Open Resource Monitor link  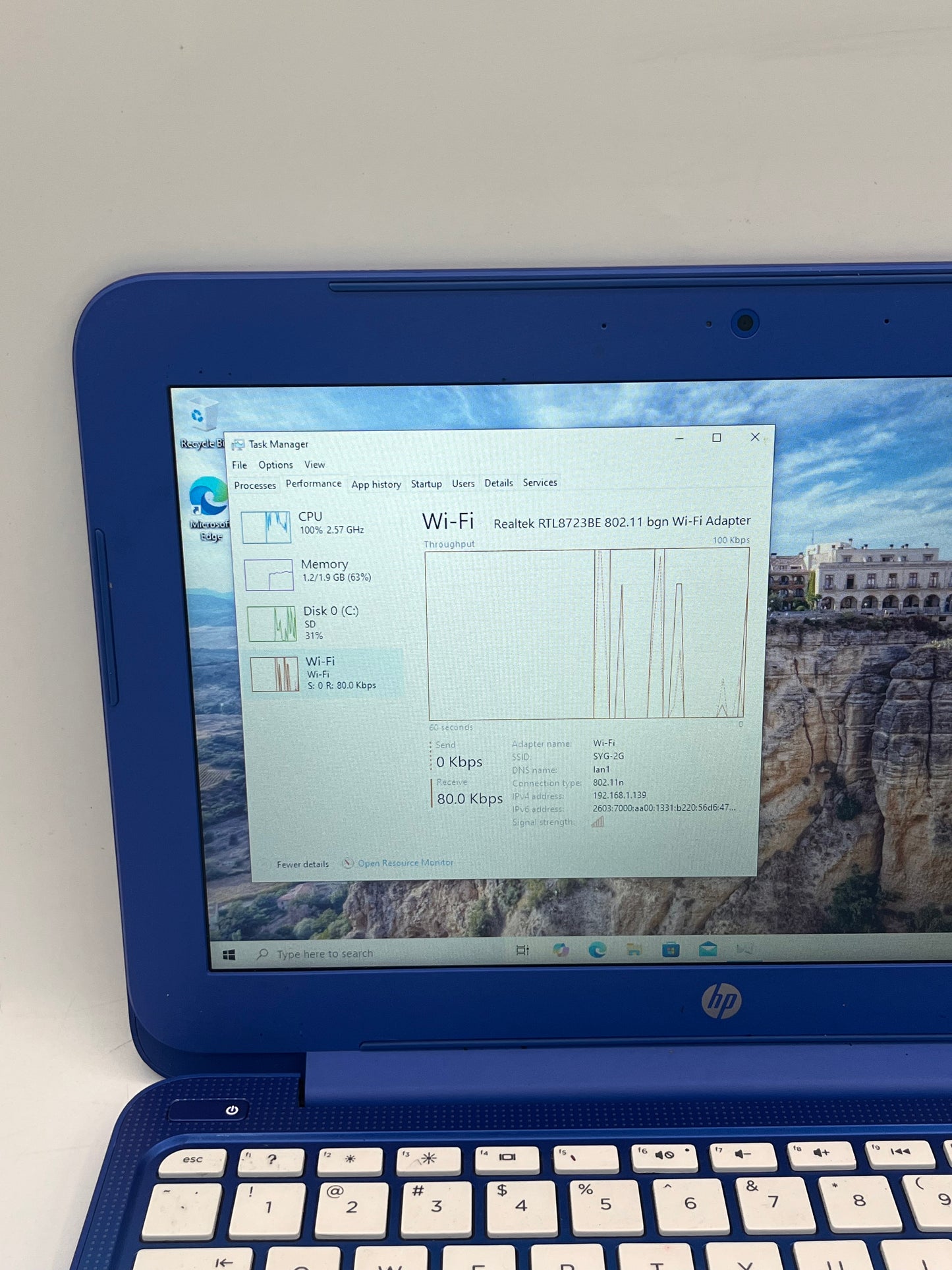tap(405, 863)
